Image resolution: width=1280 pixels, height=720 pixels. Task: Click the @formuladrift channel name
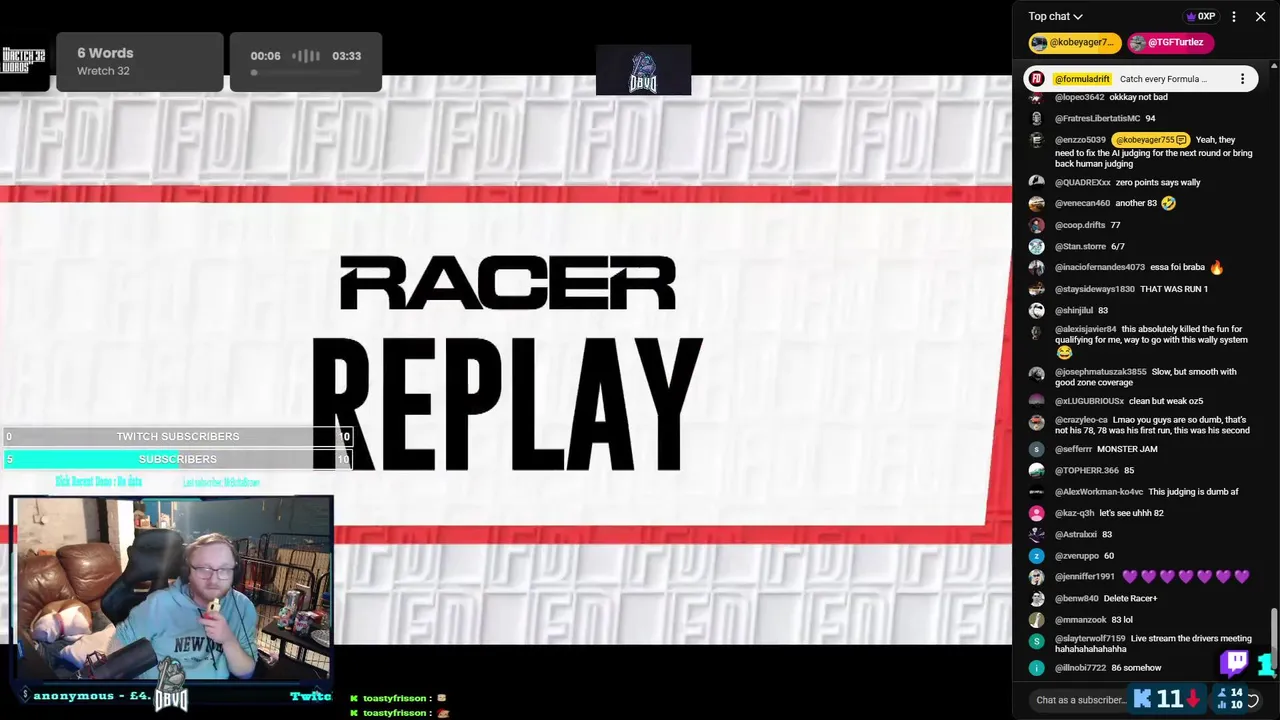1082,79
